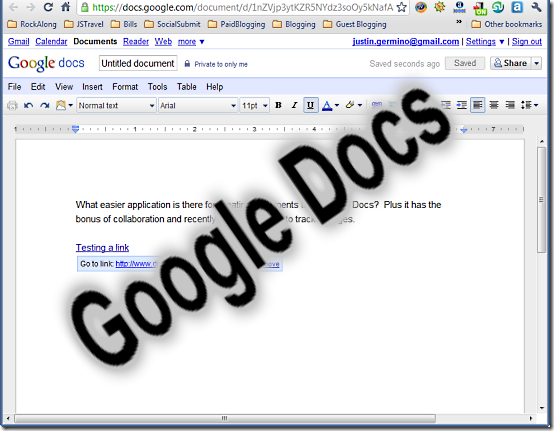Open the Arial font dropdown
The width and height of the screenshot is (554, 431).
tap(198, 105)
